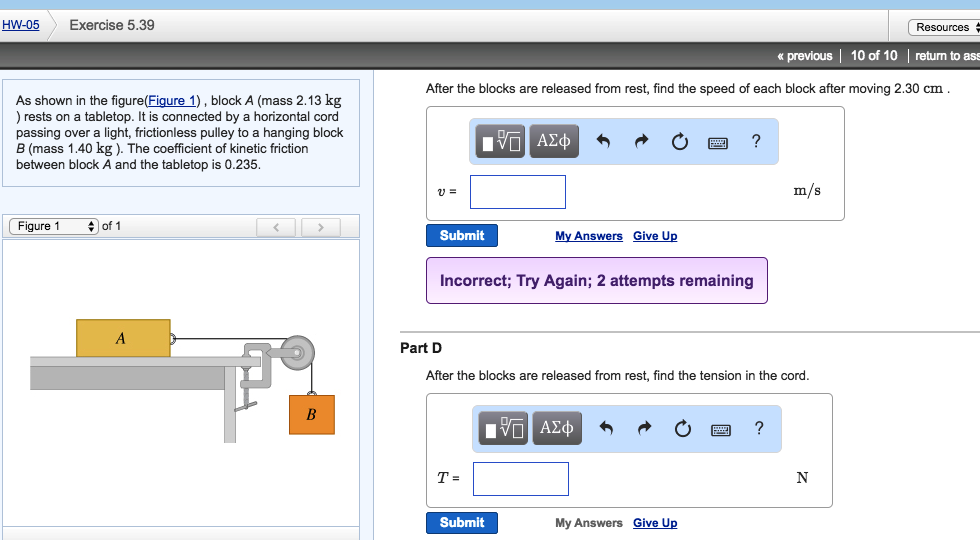Viewport: 980px width, 540px height.
Task: Go to next figure arrow
Action: coord(321,227)
